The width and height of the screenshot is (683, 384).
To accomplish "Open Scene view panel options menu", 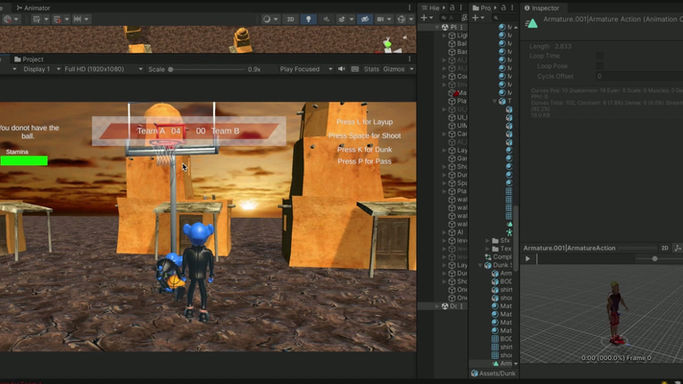I will pos(409,7).
